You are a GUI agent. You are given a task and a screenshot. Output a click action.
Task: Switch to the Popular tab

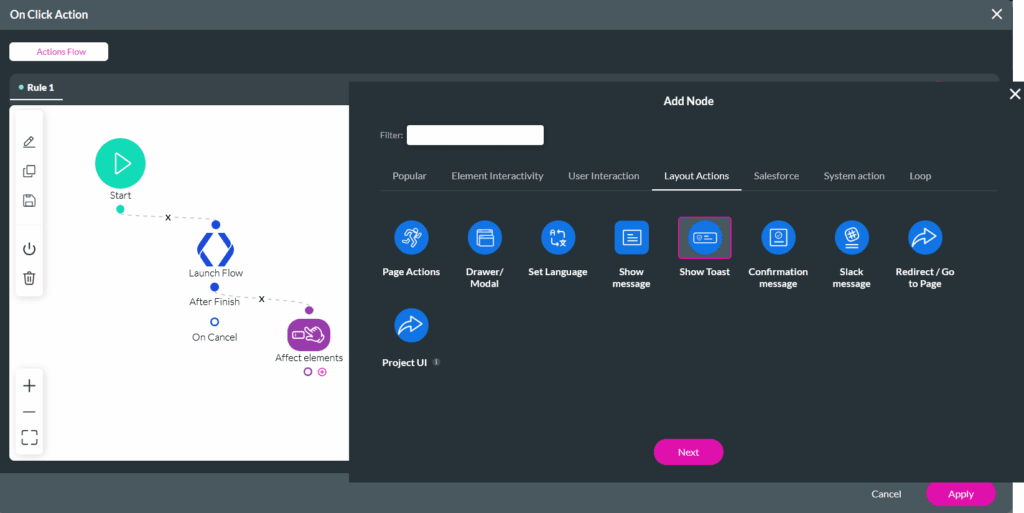[x=409, y=176]
